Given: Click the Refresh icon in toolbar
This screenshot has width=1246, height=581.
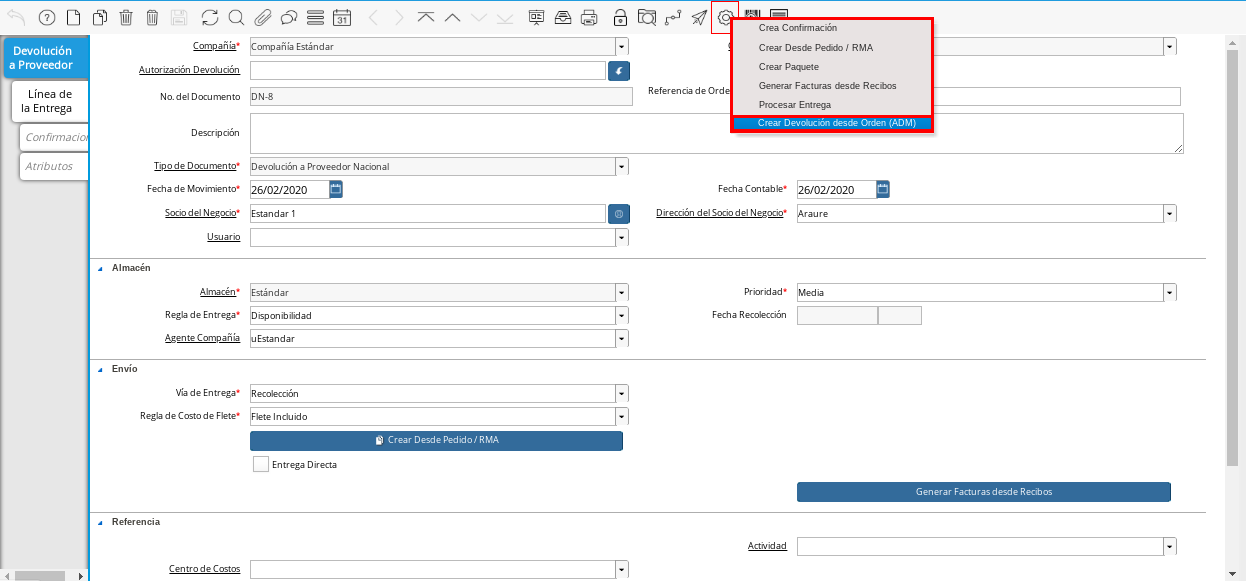Looking at the screenshot, I should click(x=209, y=17).
